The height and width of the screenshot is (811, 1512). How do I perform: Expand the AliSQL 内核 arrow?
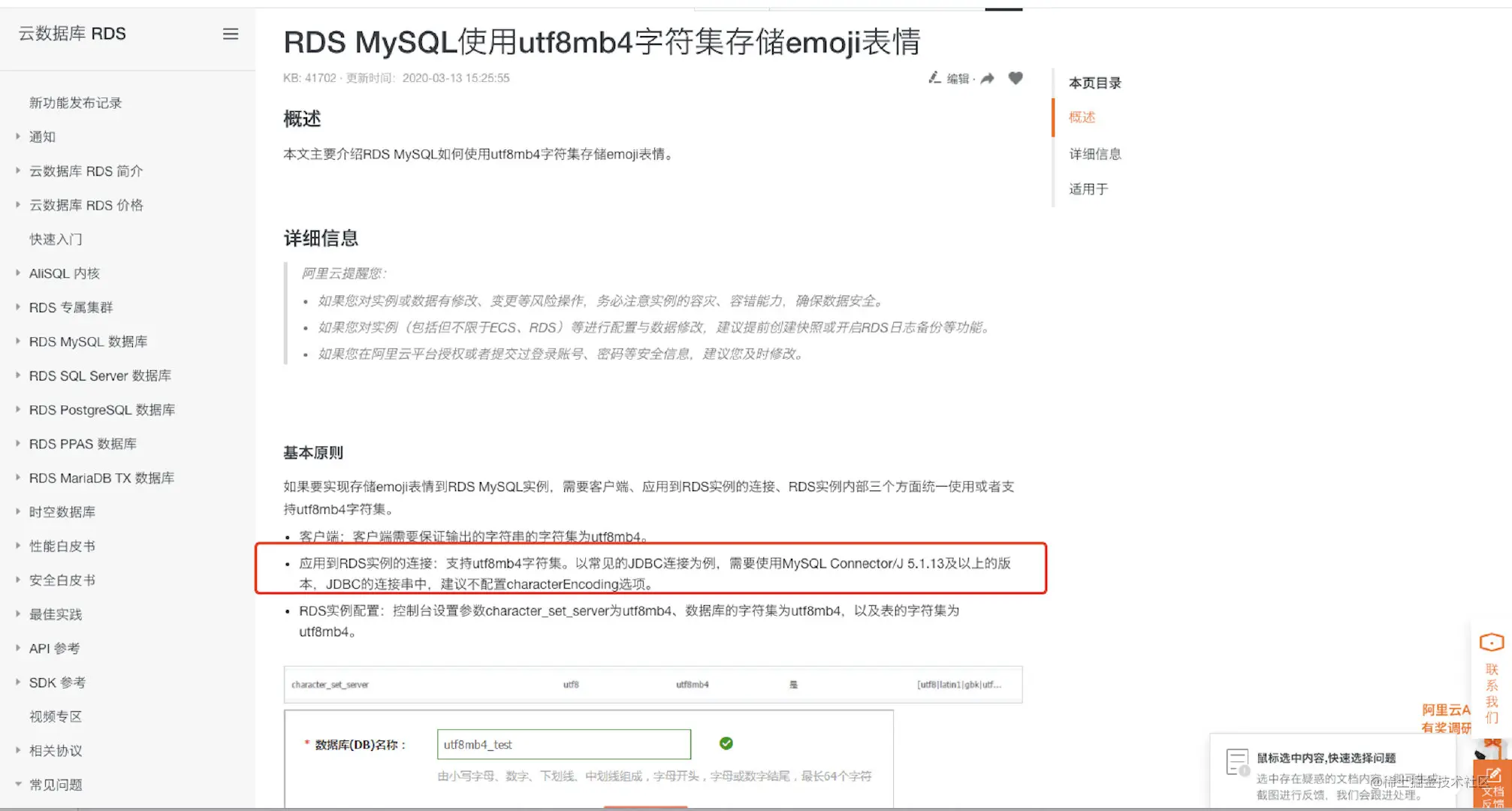tap(17, 273)
